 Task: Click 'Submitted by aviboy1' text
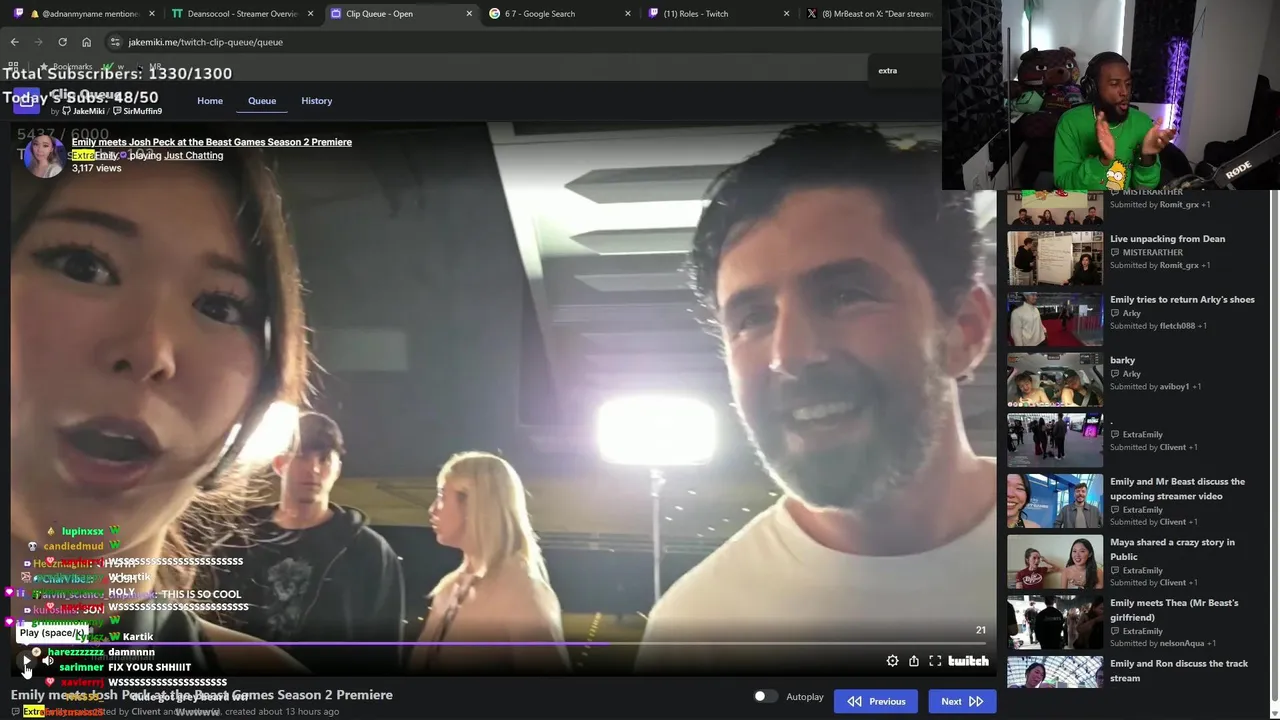1155,387
